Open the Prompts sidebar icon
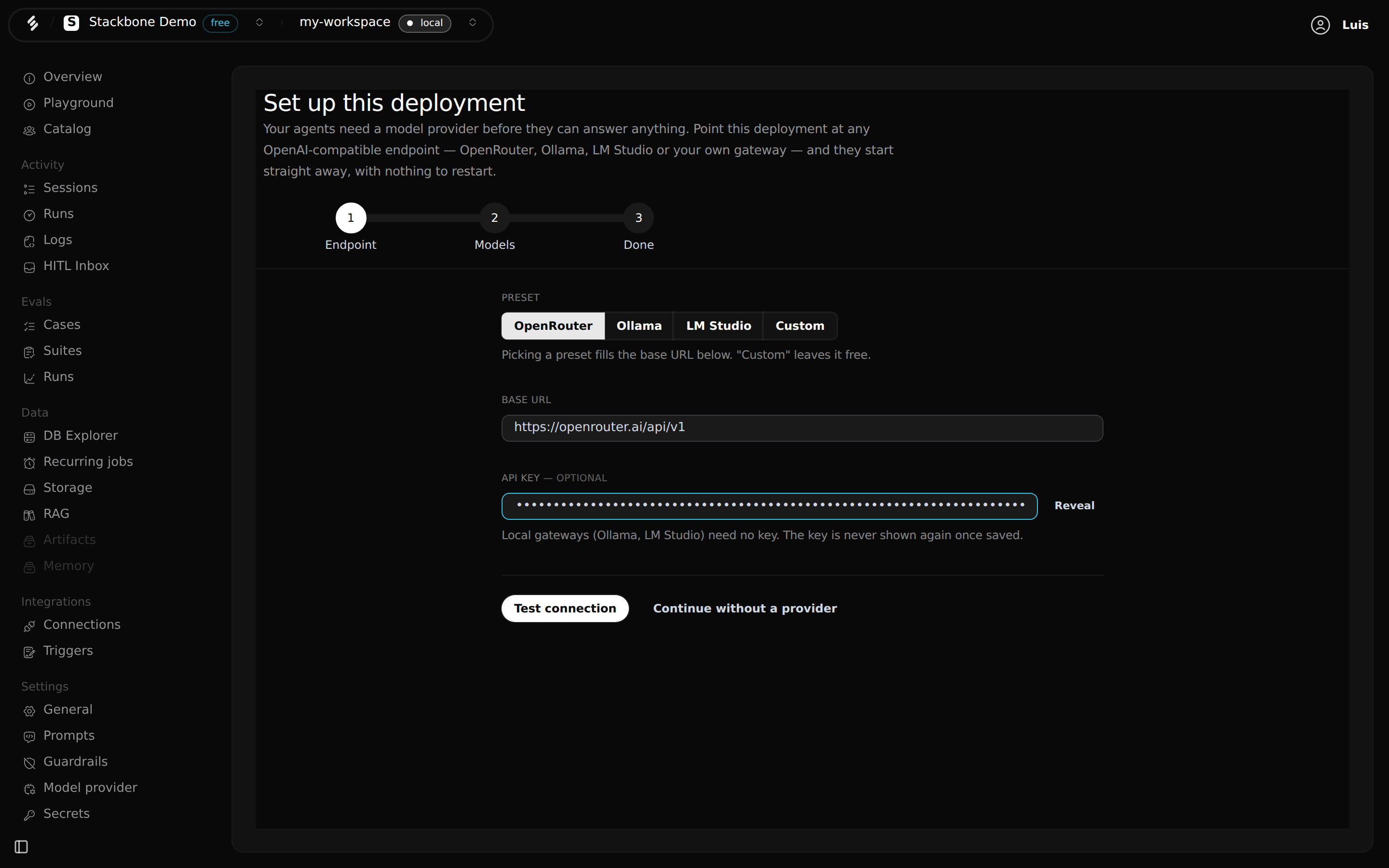 pos(29,737)
